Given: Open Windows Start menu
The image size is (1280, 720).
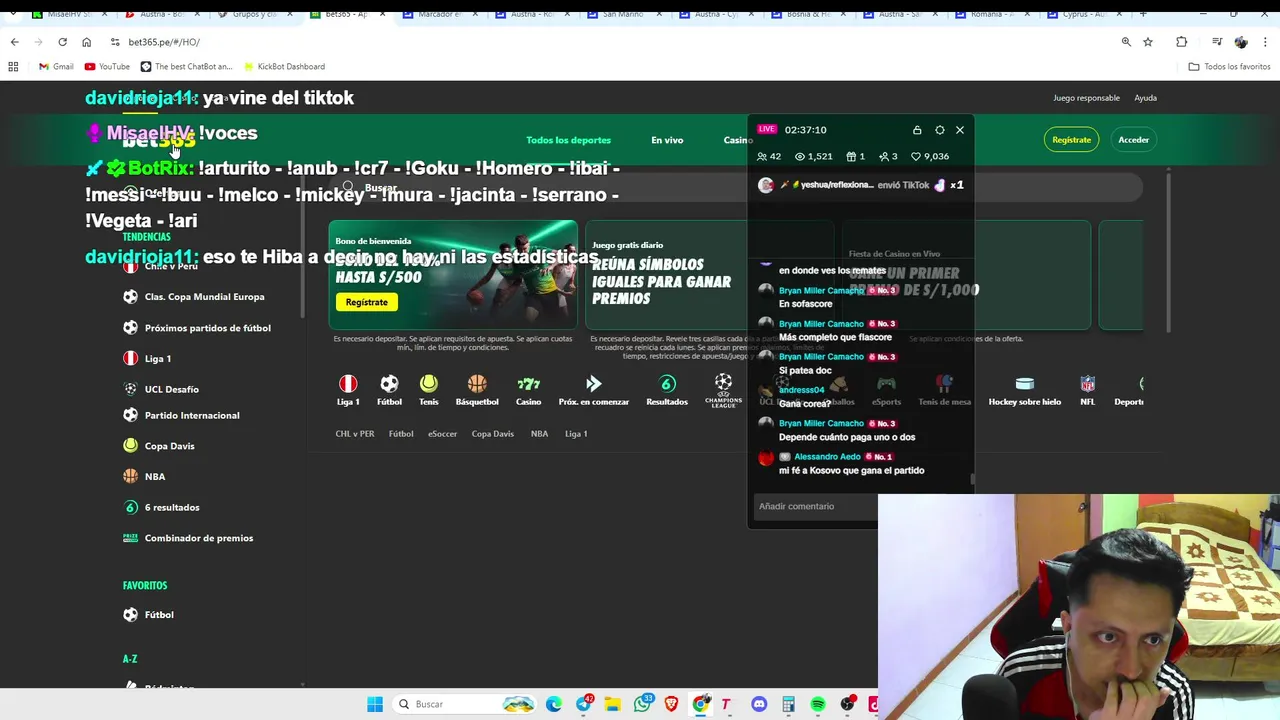Looking at the screenshot, I should click(x=375, y=704).
